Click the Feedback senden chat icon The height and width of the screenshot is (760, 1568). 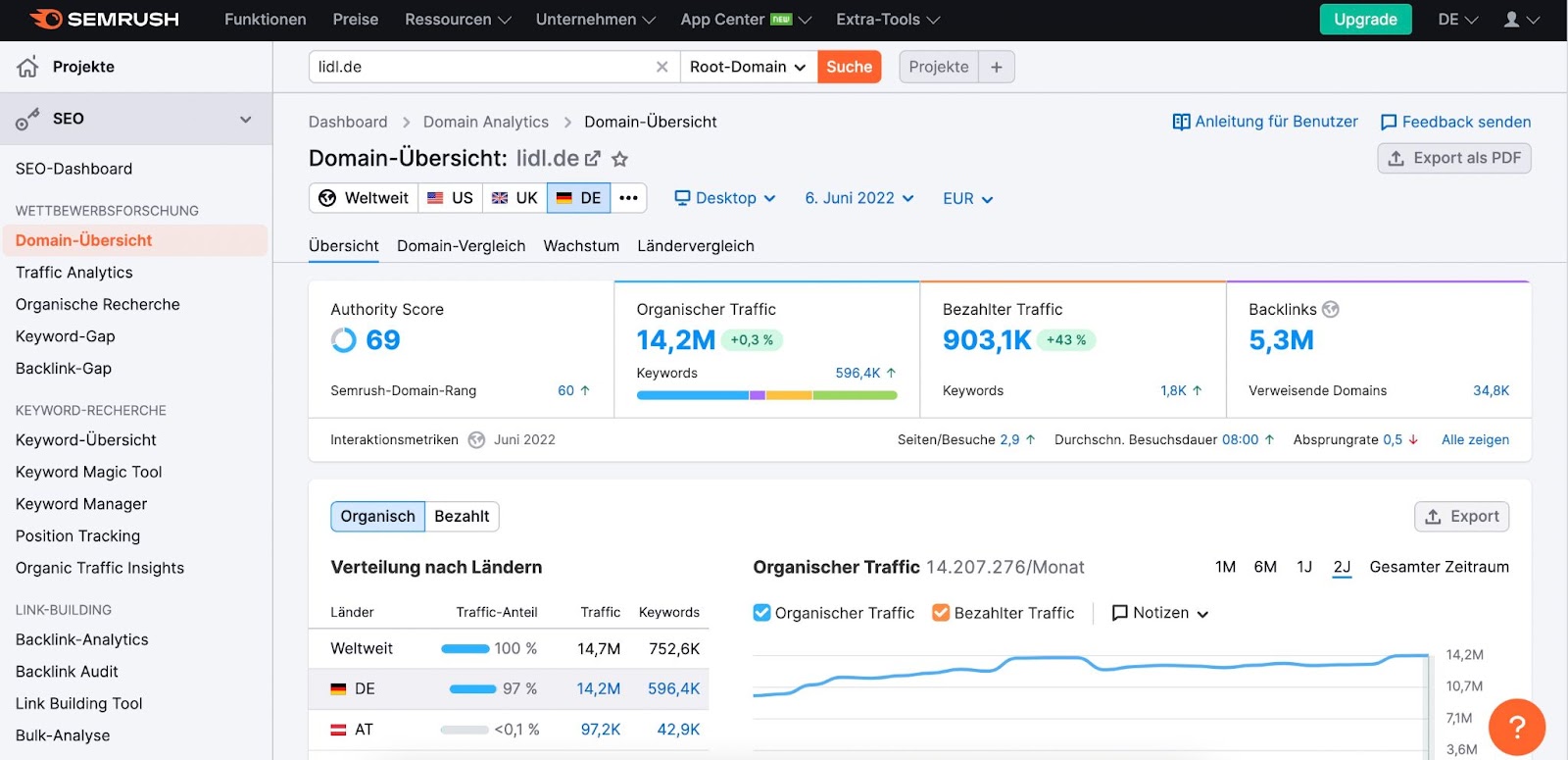click(1389, 122)
